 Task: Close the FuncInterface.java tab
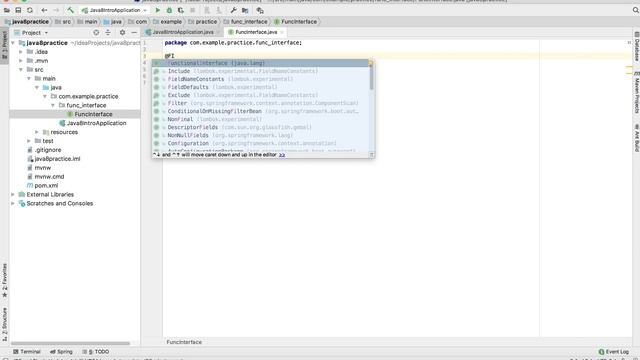click(x=282, y=32)
